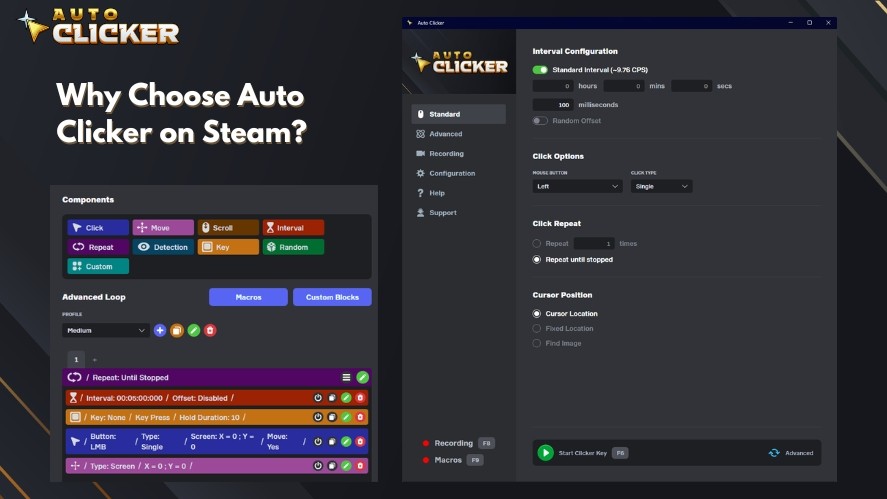Choose Find Image radio option
The width and height of the screenshot is (887, 499).
pyautogui.click(x=536, y=343)
